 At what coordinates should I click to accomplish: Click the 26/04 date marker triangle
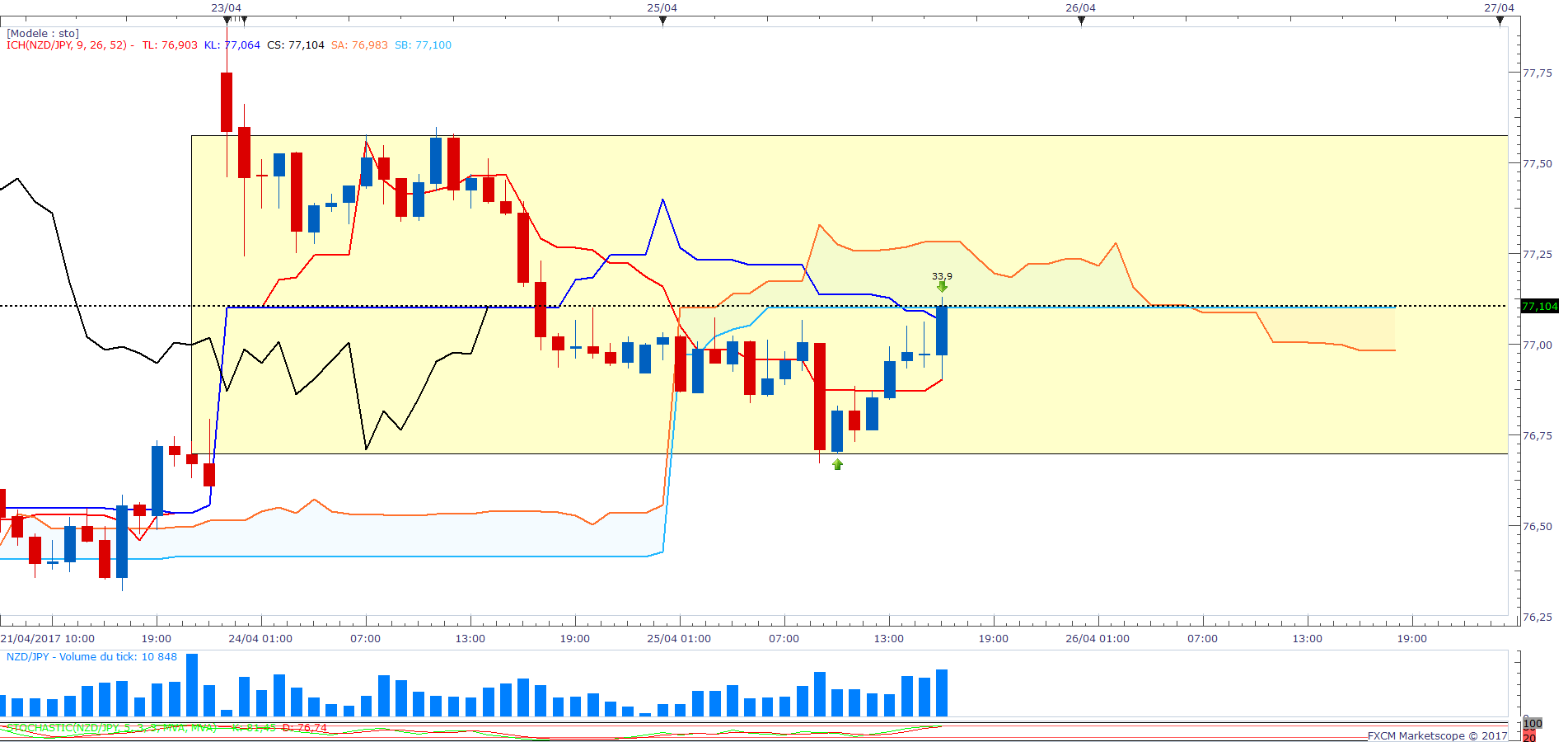pyautogui.click(x=1081, y=21)
